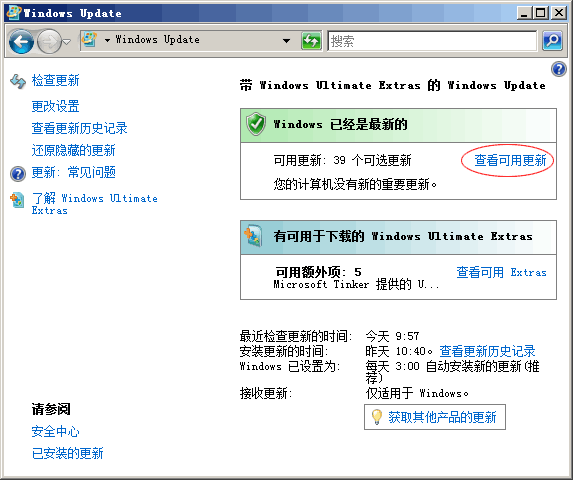
Task: Click the Windows Update icon in address bar
Action: click(x=90, y=40)
